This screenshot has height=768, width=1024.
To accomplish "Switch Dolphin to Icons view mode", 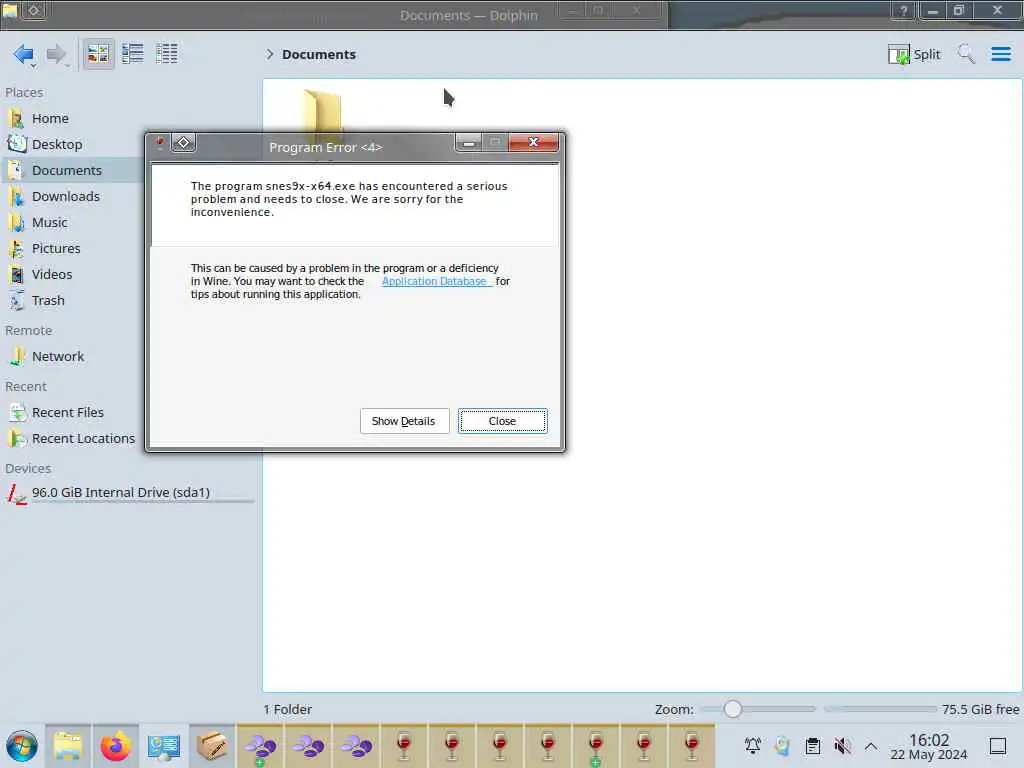I will pos(98,54).
